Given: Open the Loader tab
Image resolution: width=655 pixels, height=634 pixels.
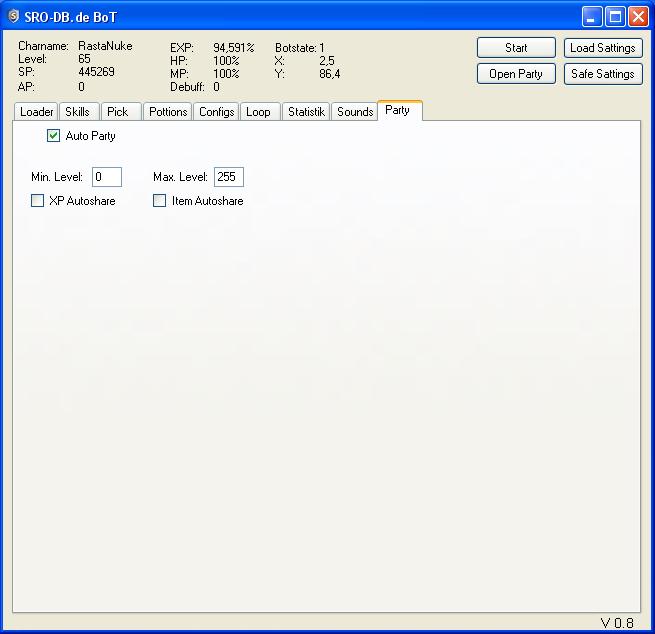Looking at the screenshot, I should (36, 112).
